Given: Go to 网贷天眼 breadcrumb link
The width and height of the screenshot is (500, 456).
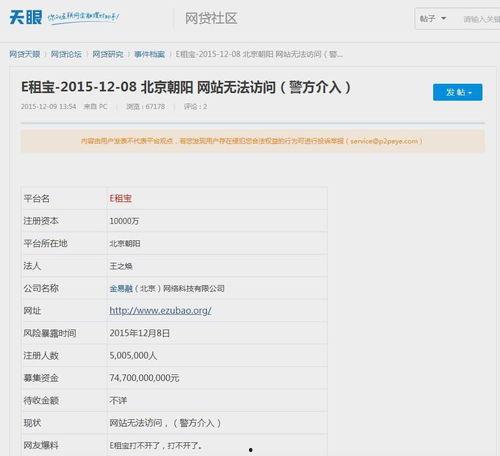Looking at the screenshot, I should (x=25, y=54).
